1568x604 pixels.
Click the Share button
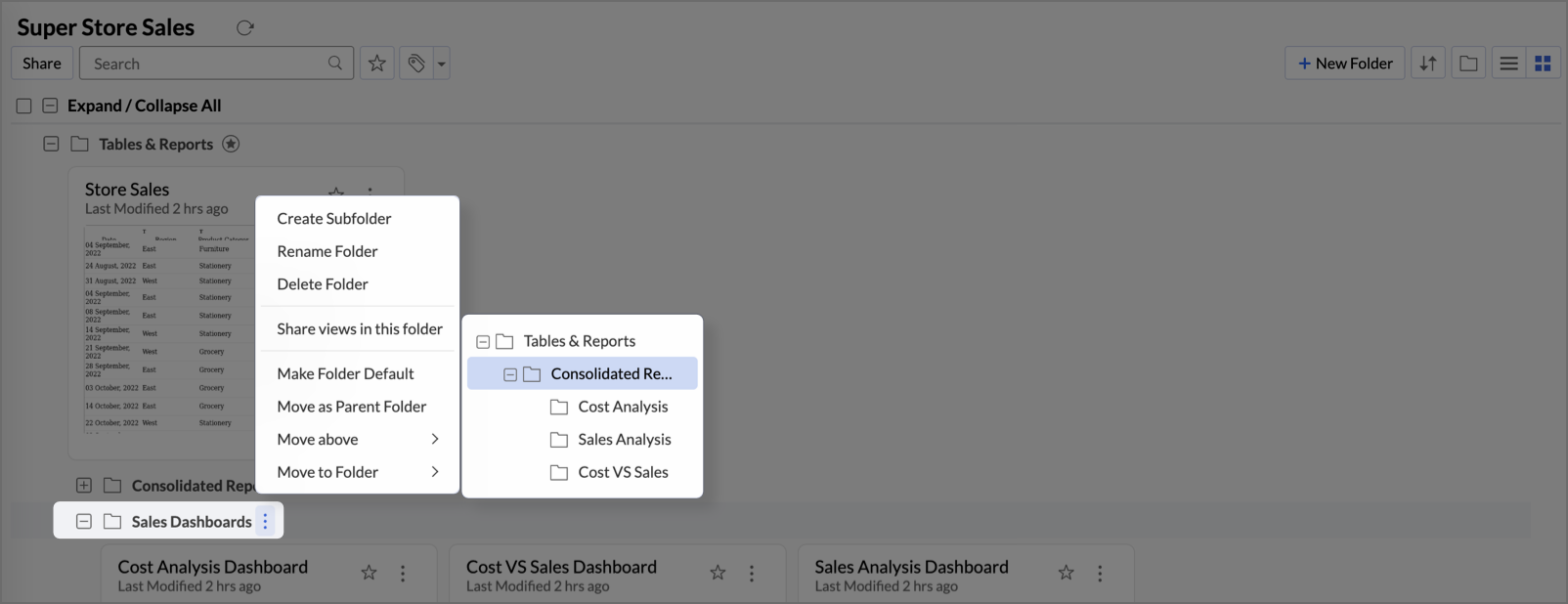point(42,64)
